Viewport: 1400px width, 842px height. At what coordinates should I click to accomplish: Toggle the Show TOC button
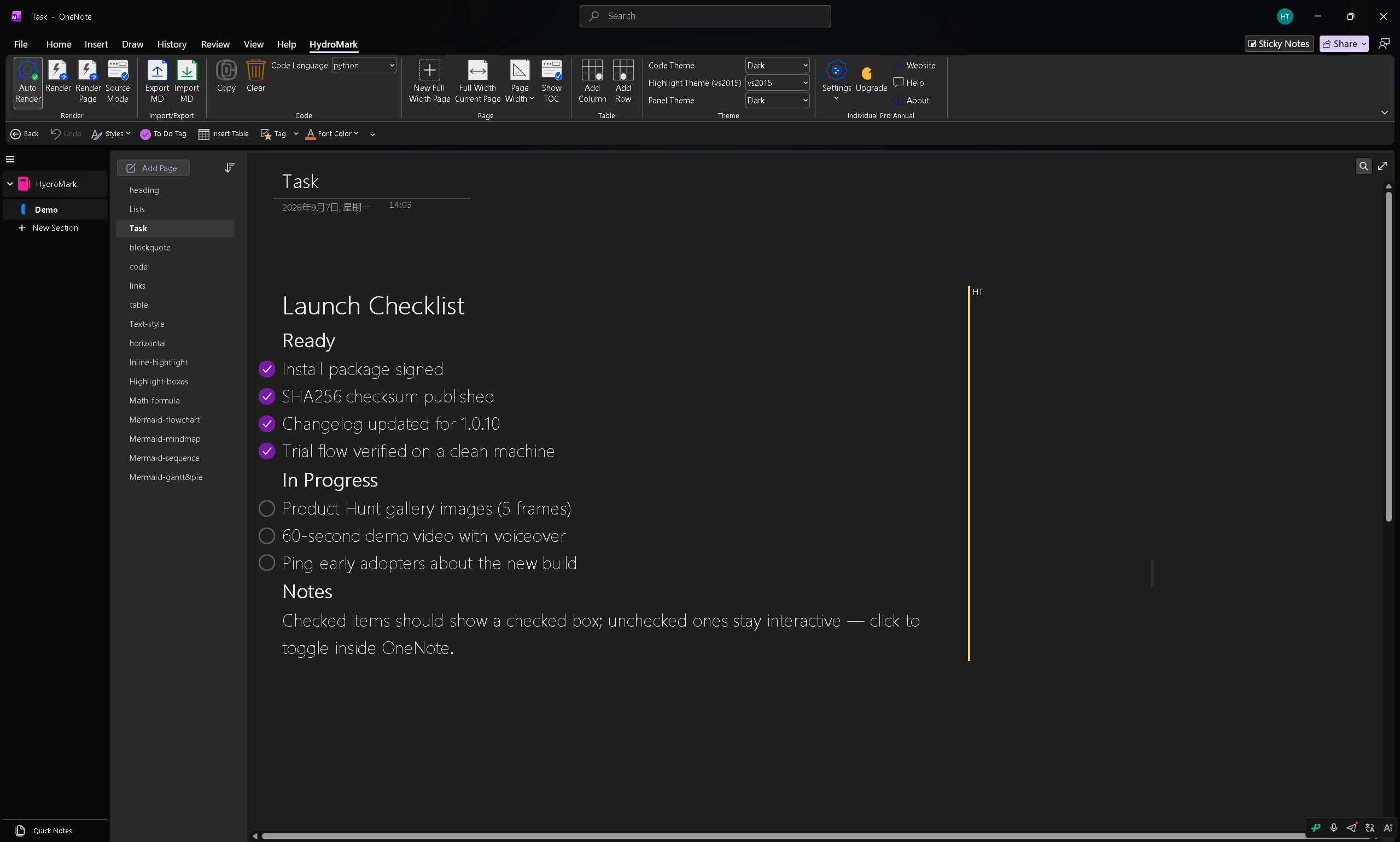[x=551, y=81]
